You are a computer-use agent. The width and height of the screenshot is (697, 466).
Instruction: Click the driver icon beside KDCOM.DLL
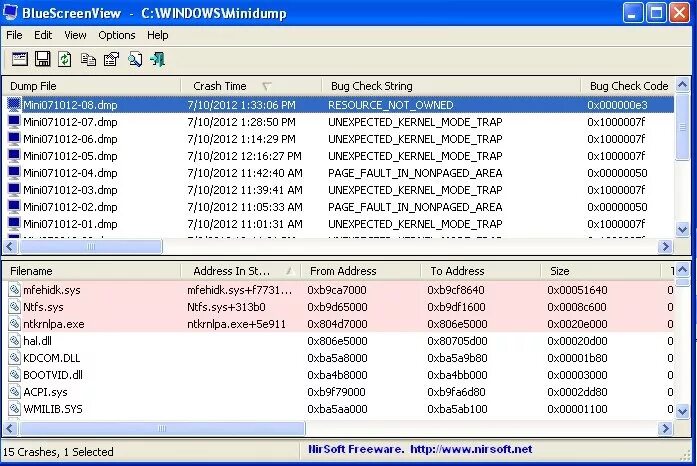pyautogui.click(x=15, y=358)
